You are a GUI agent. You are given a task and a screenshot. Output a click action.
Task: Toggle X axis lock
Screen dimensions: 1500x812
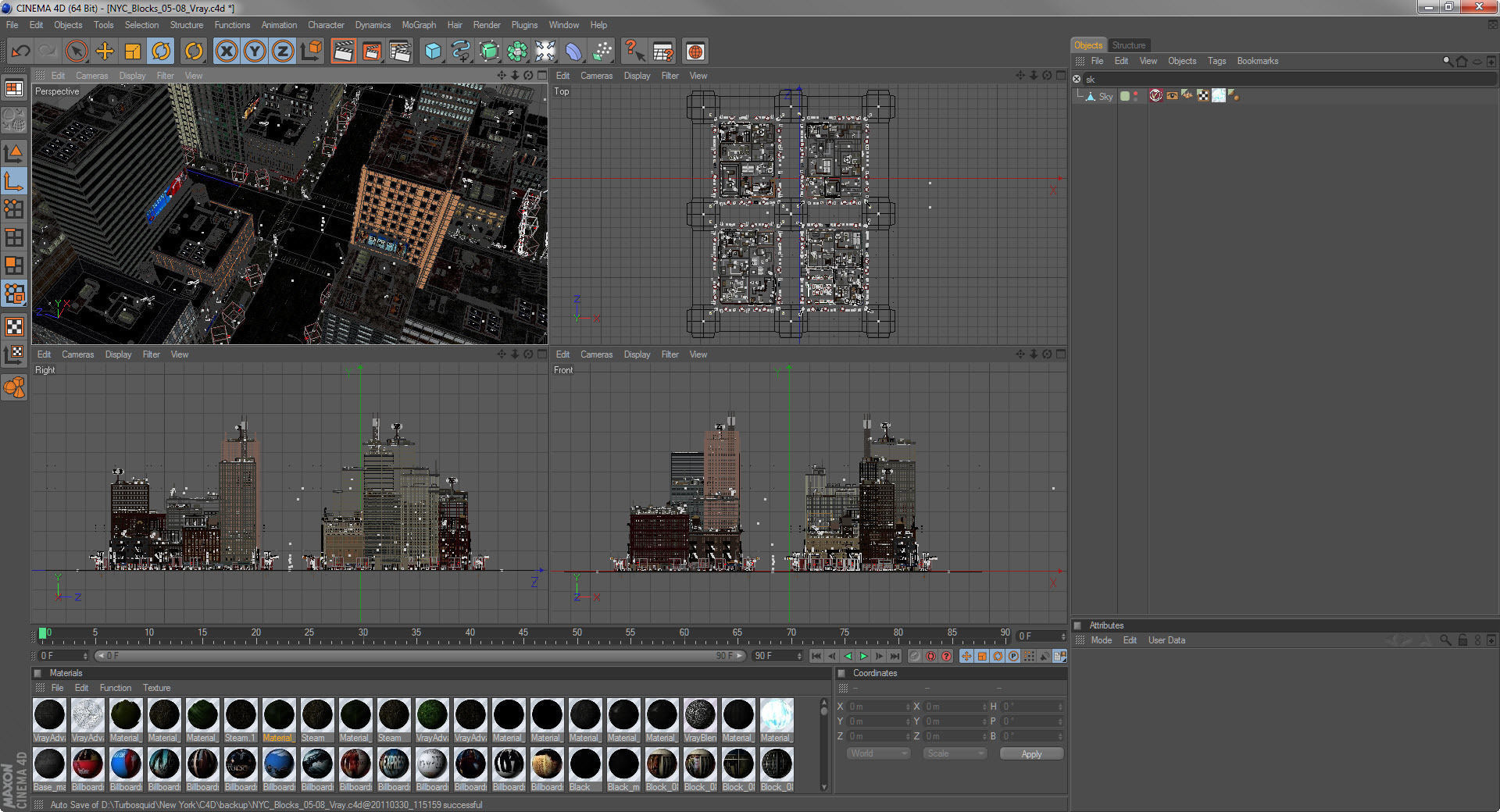click(x=227, y=52)
